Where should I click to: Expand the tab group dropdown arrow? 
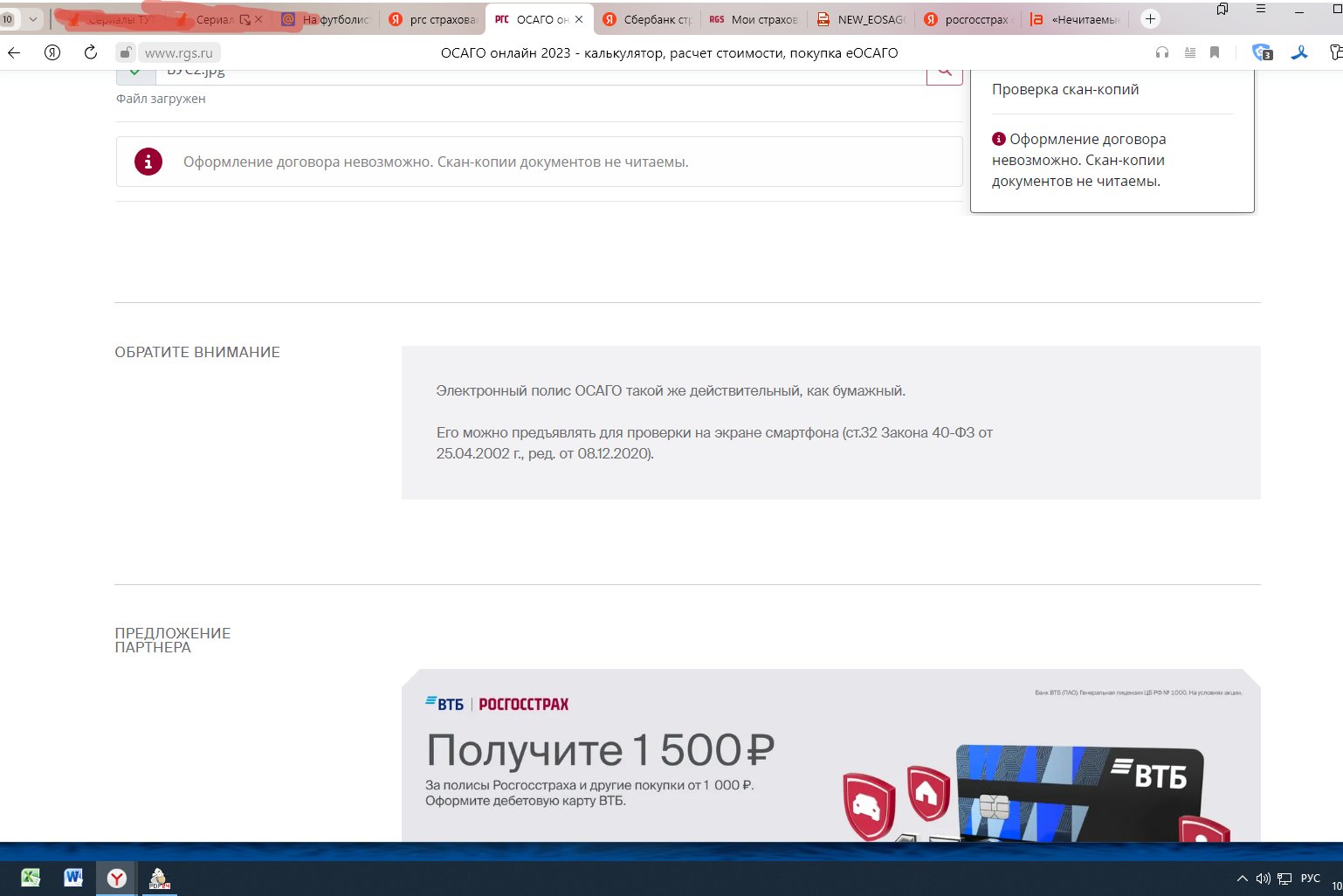33,18
